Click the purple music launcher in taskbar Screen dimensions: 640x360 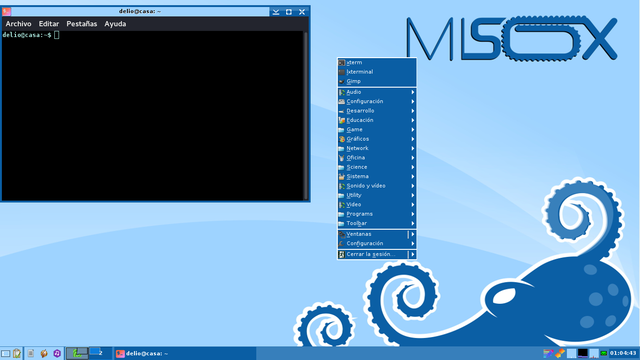coord(57,353)
